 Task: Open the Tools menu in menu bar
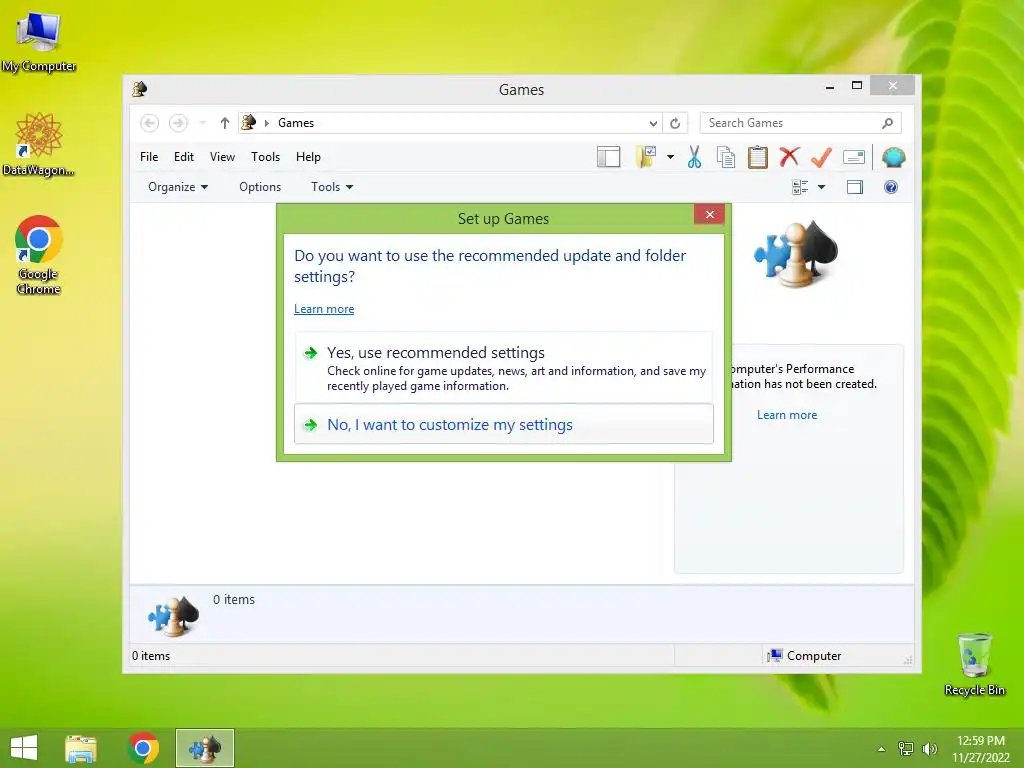coord(265,157)
